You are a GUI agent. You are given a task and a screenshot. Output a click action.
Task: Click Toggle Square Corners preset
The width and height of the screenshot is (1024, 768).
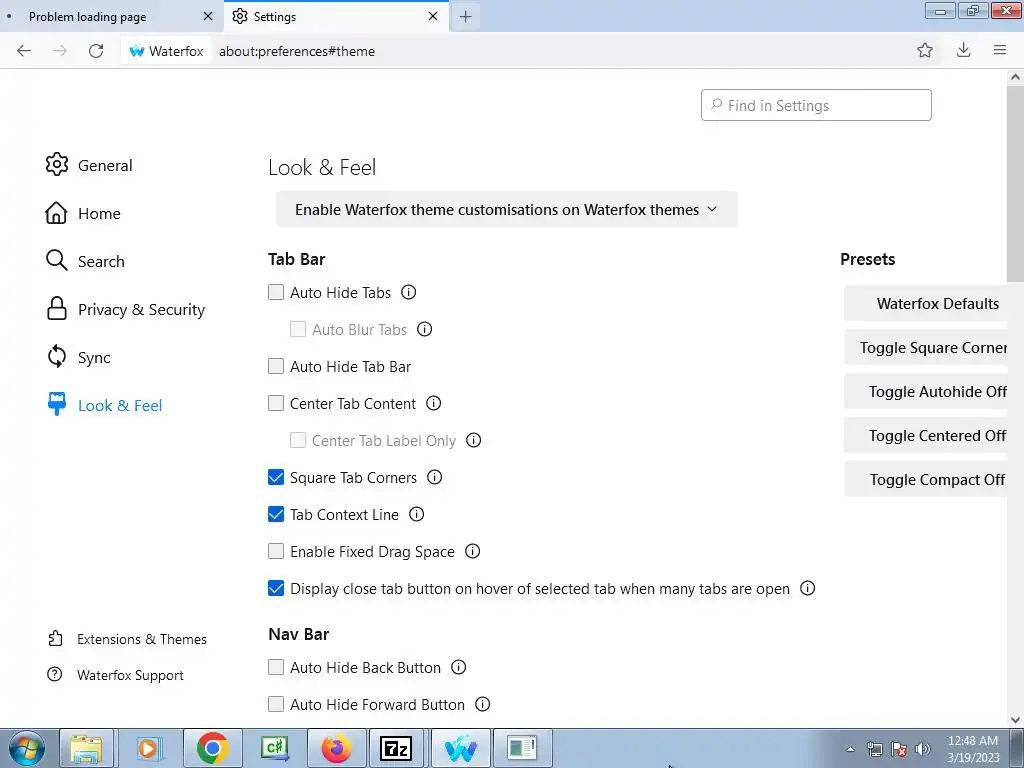926,347
